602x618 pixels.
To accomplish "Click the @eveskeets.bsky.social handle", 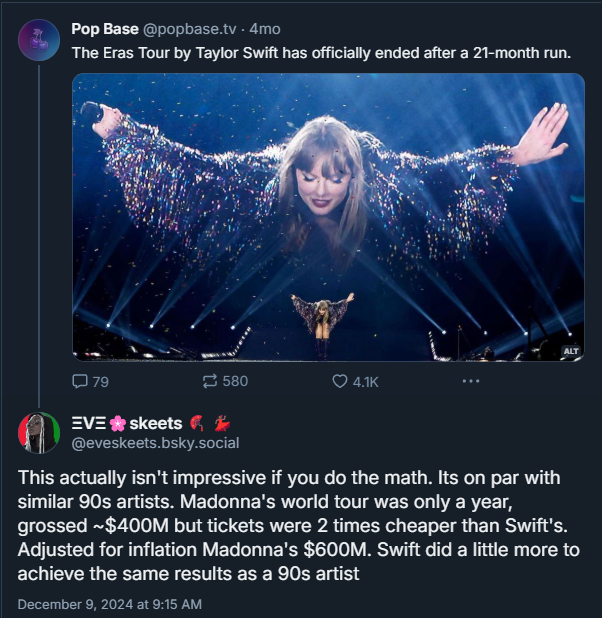I will tap(155, 442).
